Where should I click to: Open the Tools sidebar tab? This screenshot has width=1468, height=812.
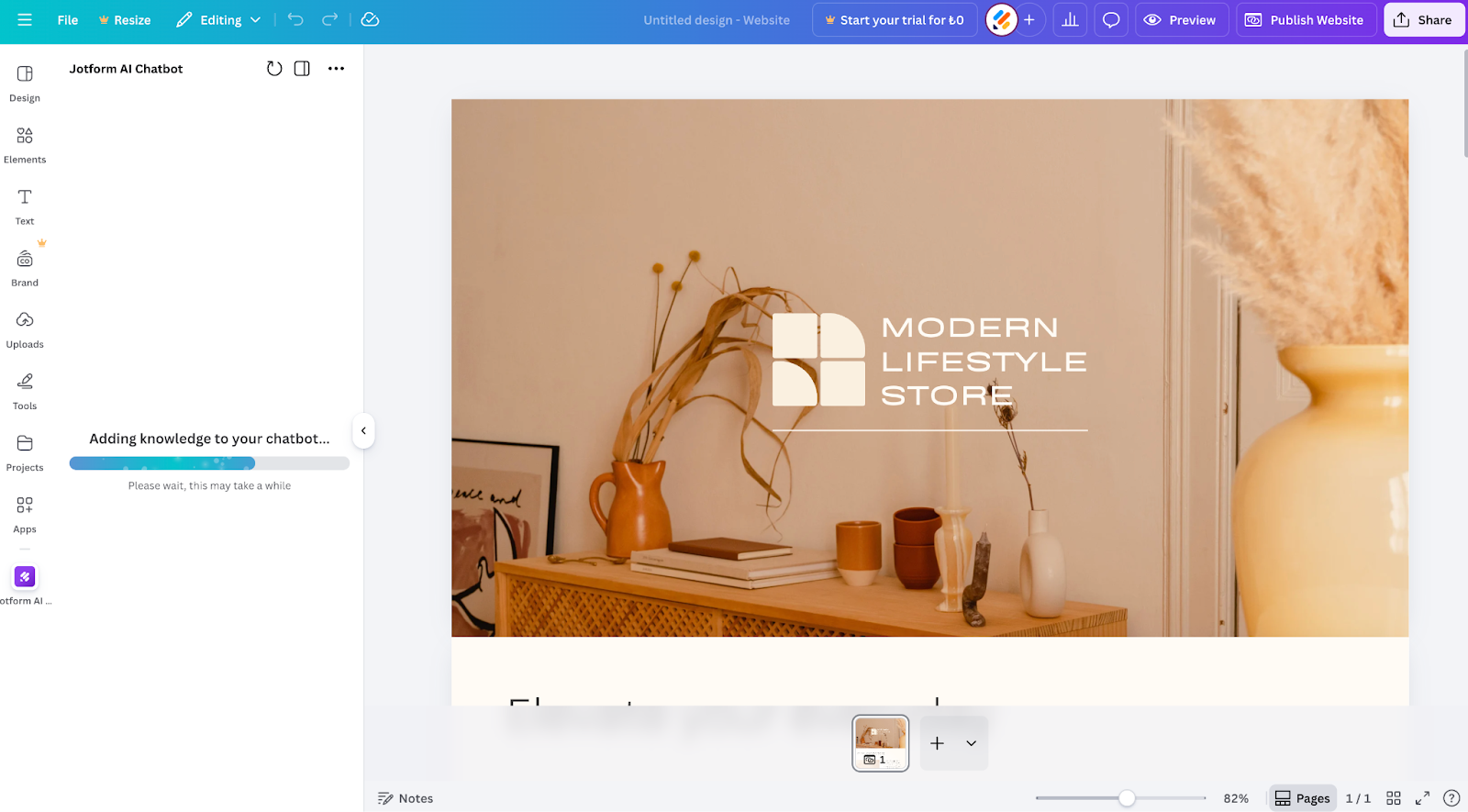pyautogui.click(x=25, y=391)
